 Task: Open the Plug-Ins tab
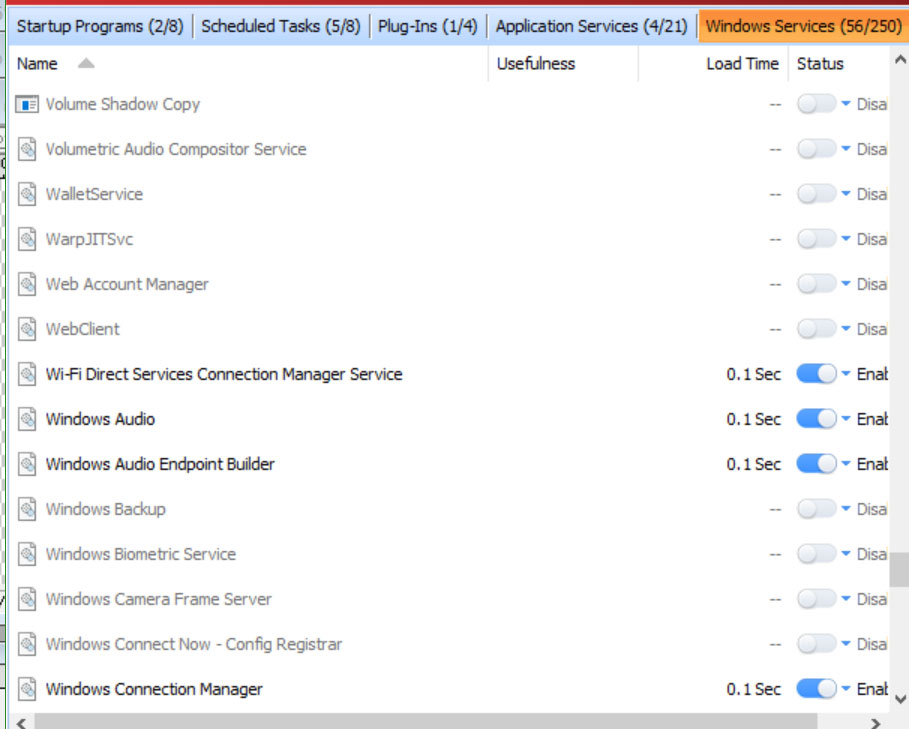click(x=428, y=26)
